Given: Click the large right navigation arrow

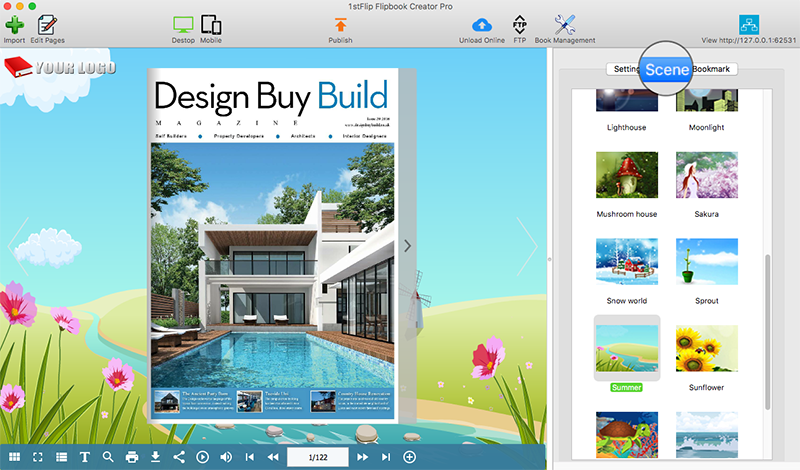Looking at the screenshot, I should tap(527, 246).
